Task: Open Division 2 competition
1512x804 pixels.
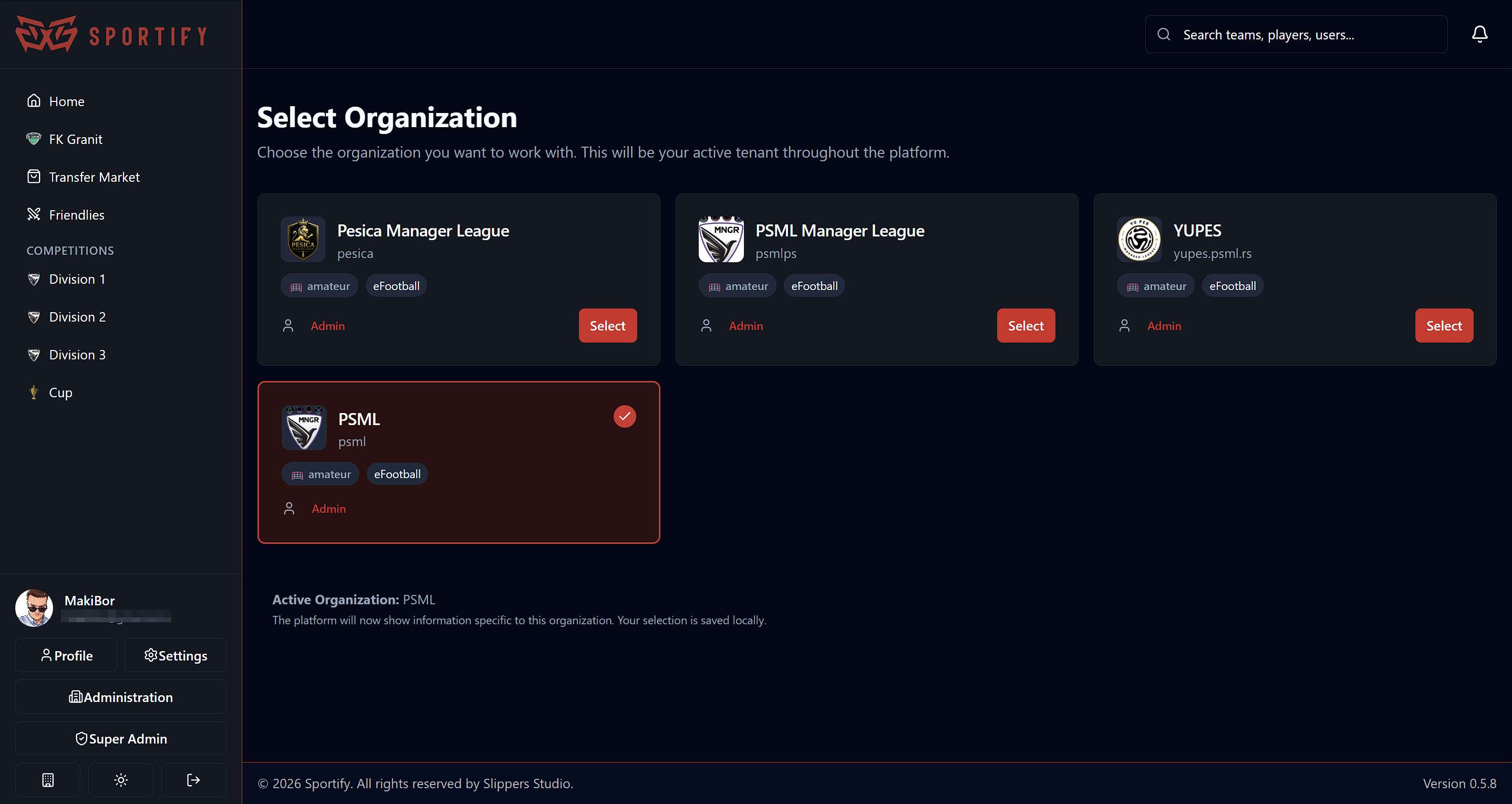Action: point(121,317)
